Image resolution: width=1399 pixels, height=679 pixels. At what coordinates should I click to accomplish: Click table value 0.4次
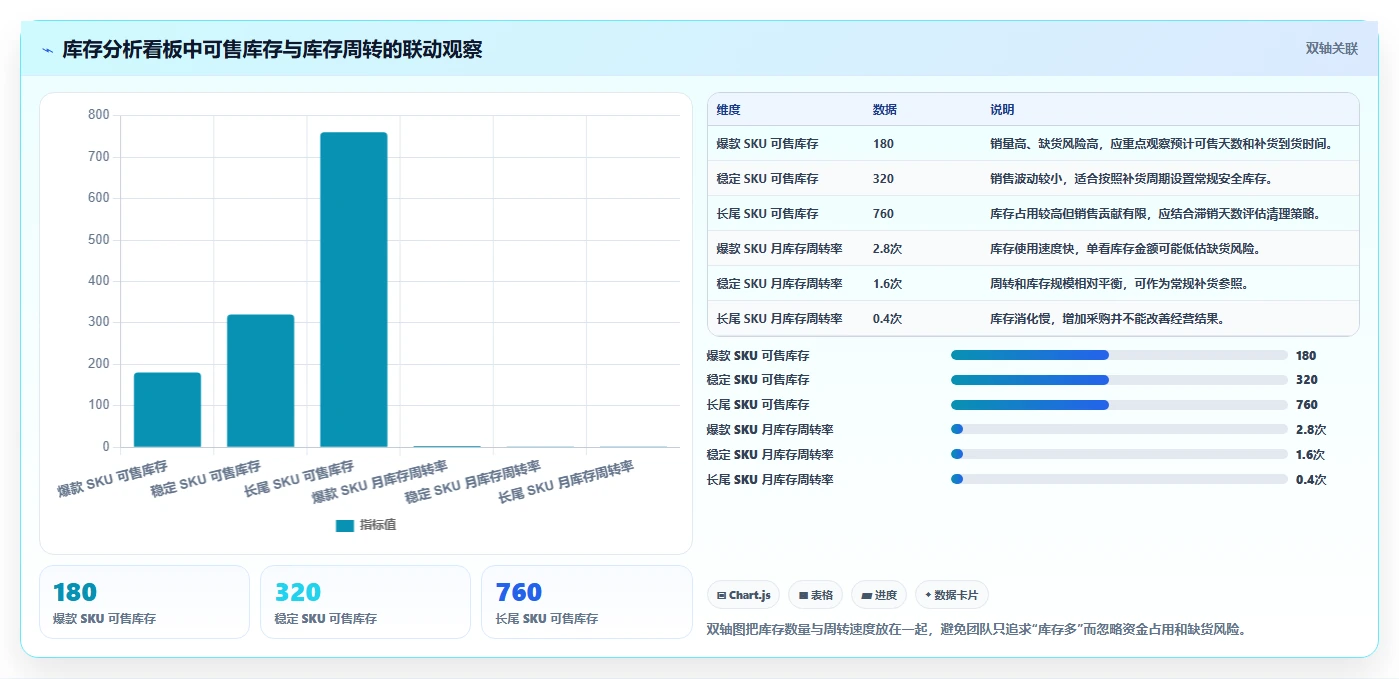click(887, 319)
